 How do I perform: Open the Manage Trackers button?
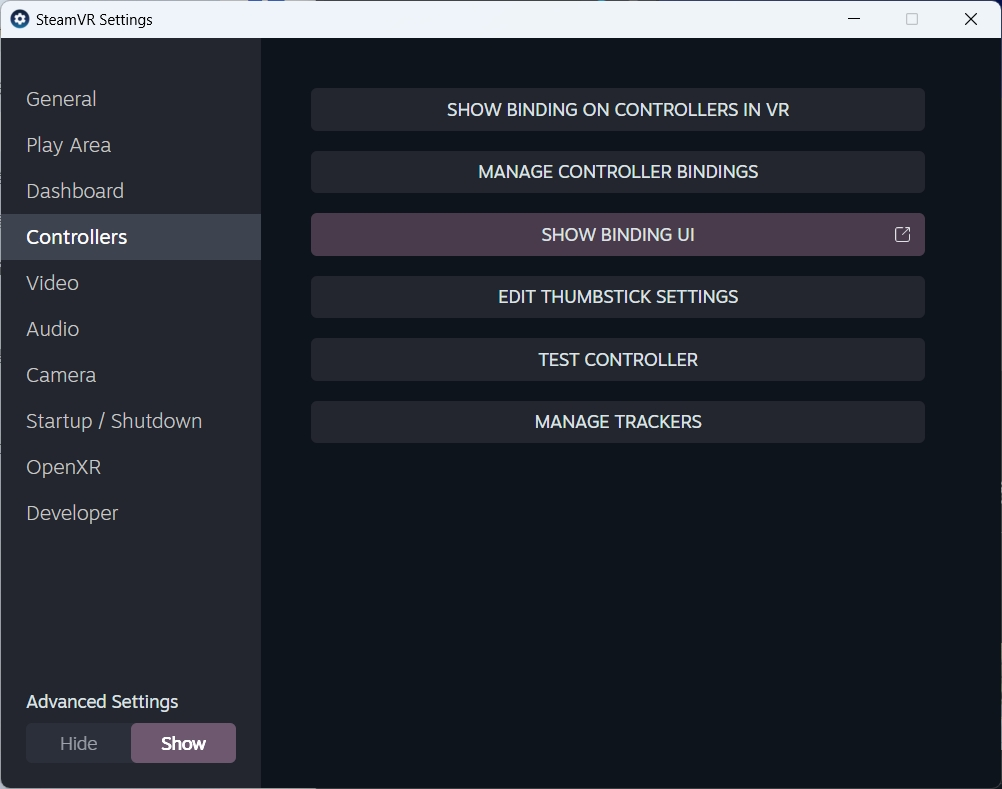[x=617, y=422]
